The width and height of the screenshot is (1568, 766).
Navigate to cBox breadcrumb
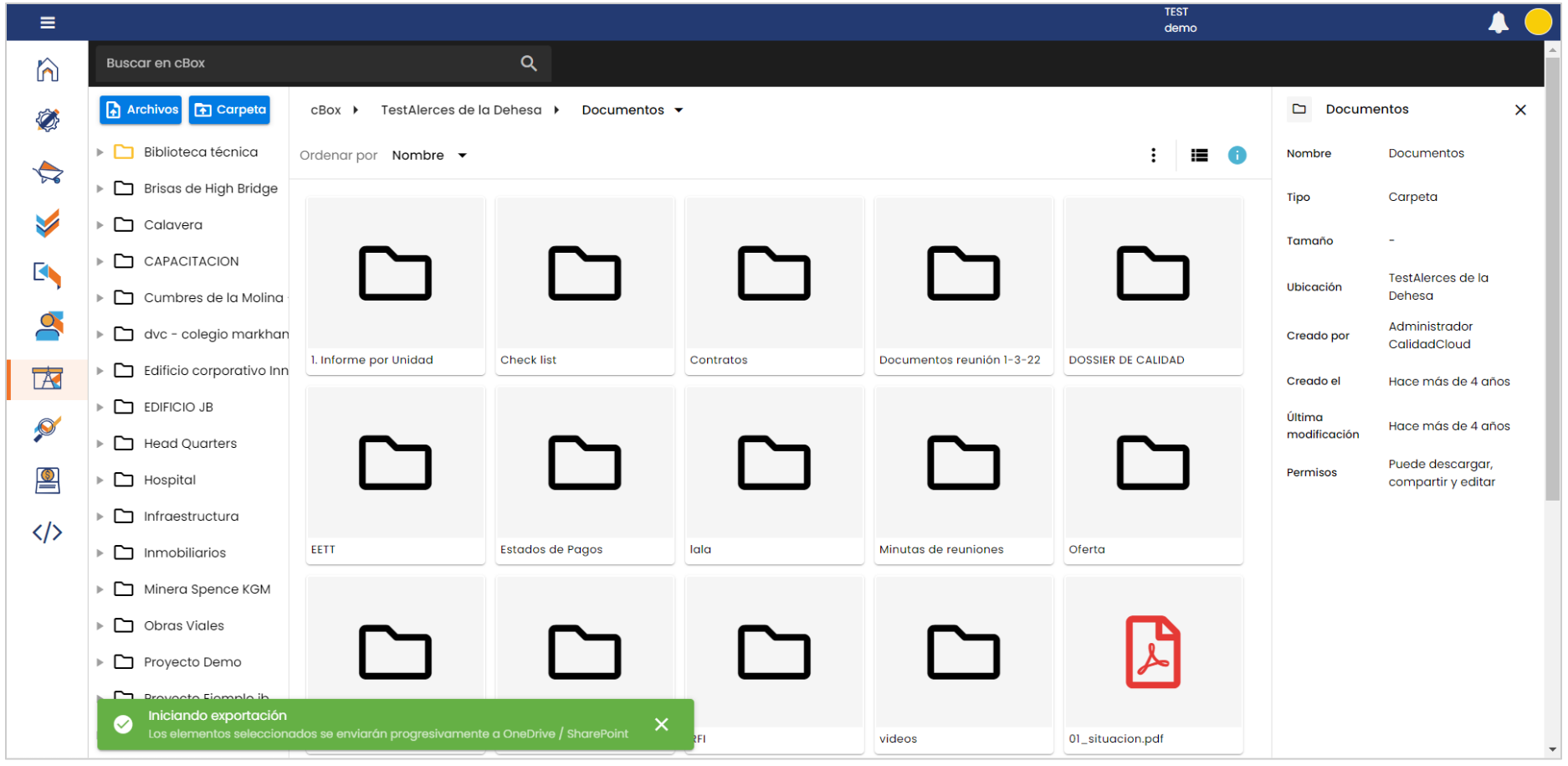[325, 110]
